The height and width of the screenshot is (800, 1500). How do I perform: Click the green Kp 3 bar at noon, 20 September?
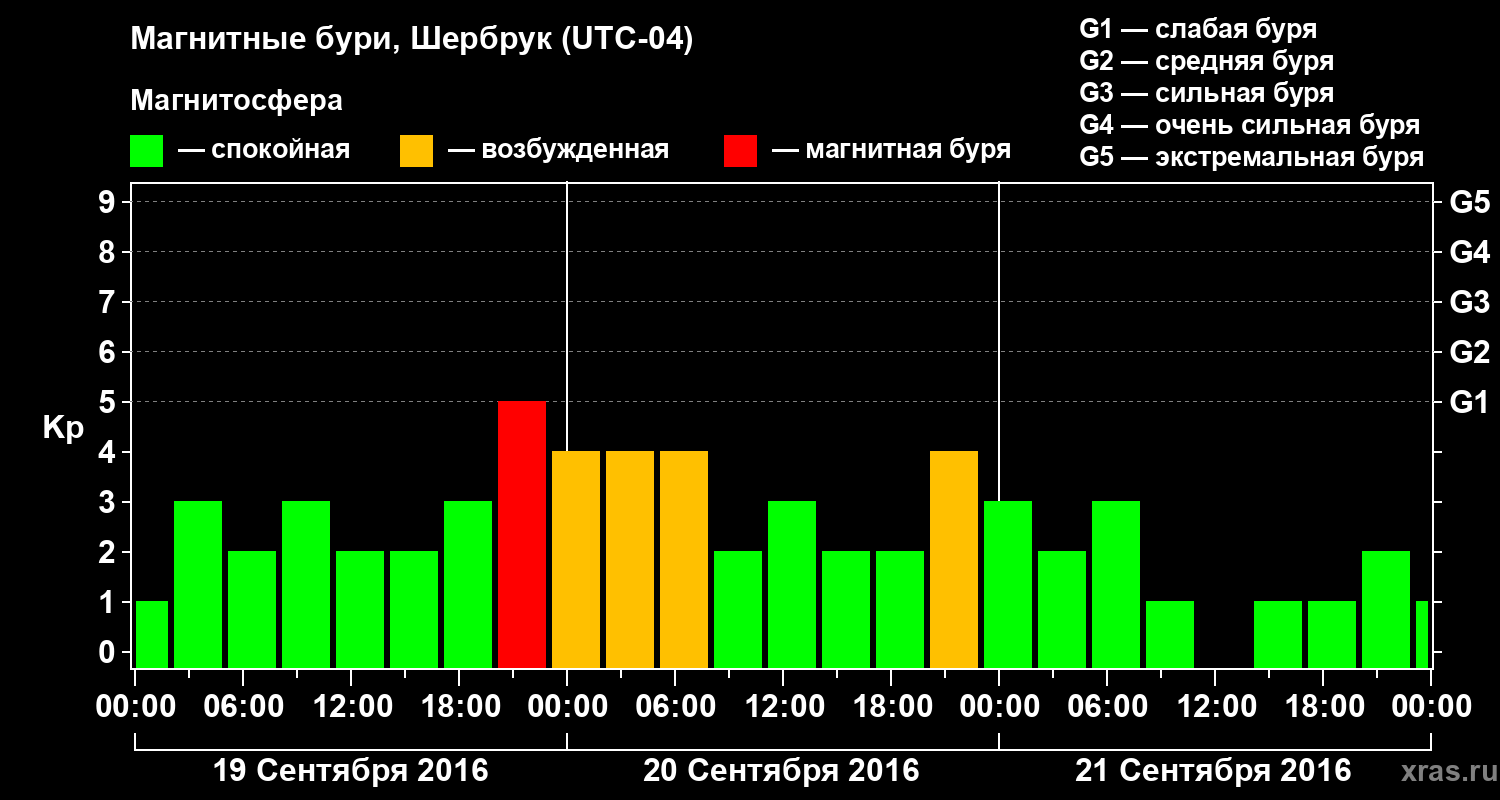point(792,585)
